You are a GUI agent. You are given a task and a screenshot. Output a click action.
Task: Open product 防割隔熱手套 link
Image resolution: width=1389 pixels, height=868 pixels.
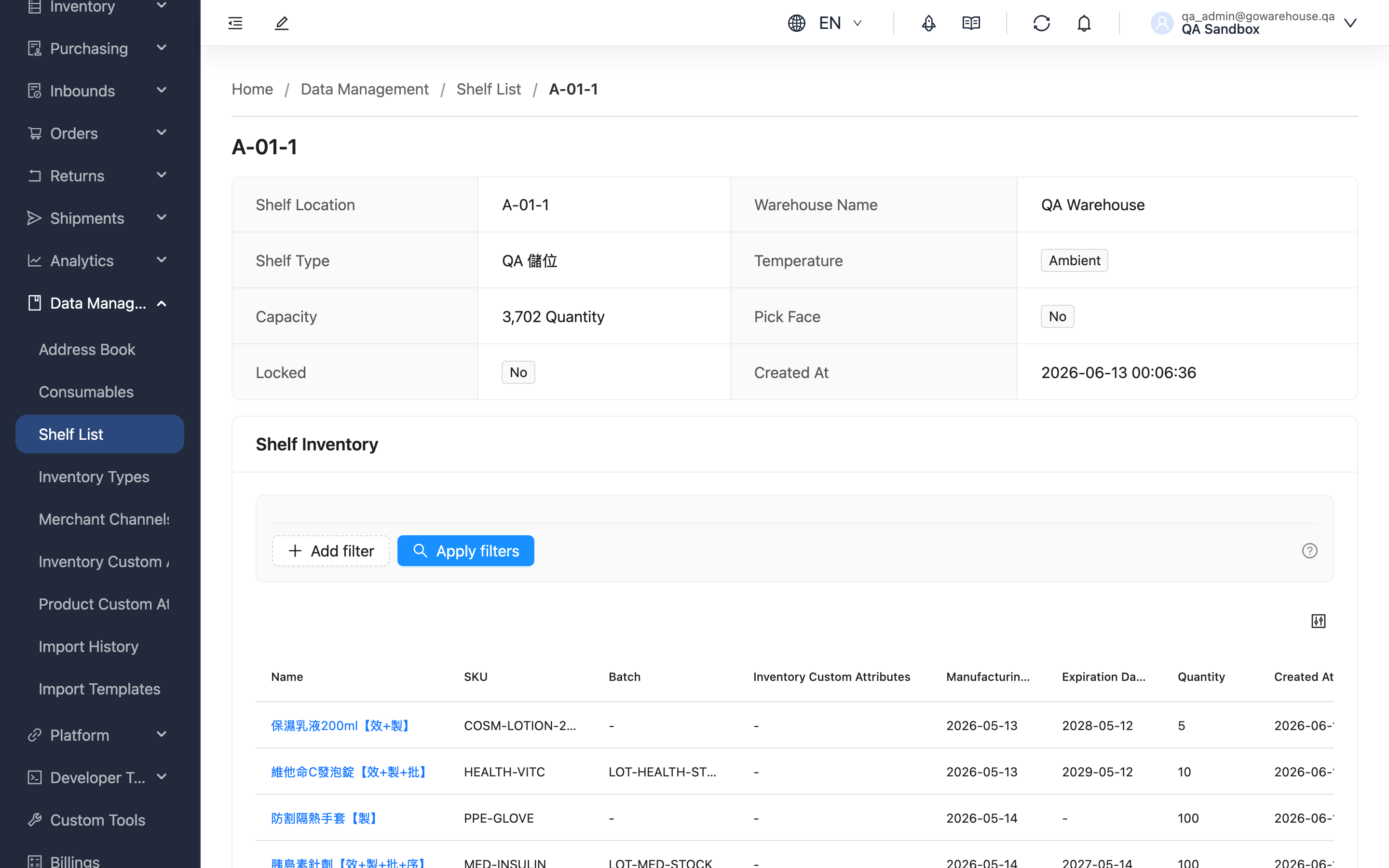coord(324,818)
